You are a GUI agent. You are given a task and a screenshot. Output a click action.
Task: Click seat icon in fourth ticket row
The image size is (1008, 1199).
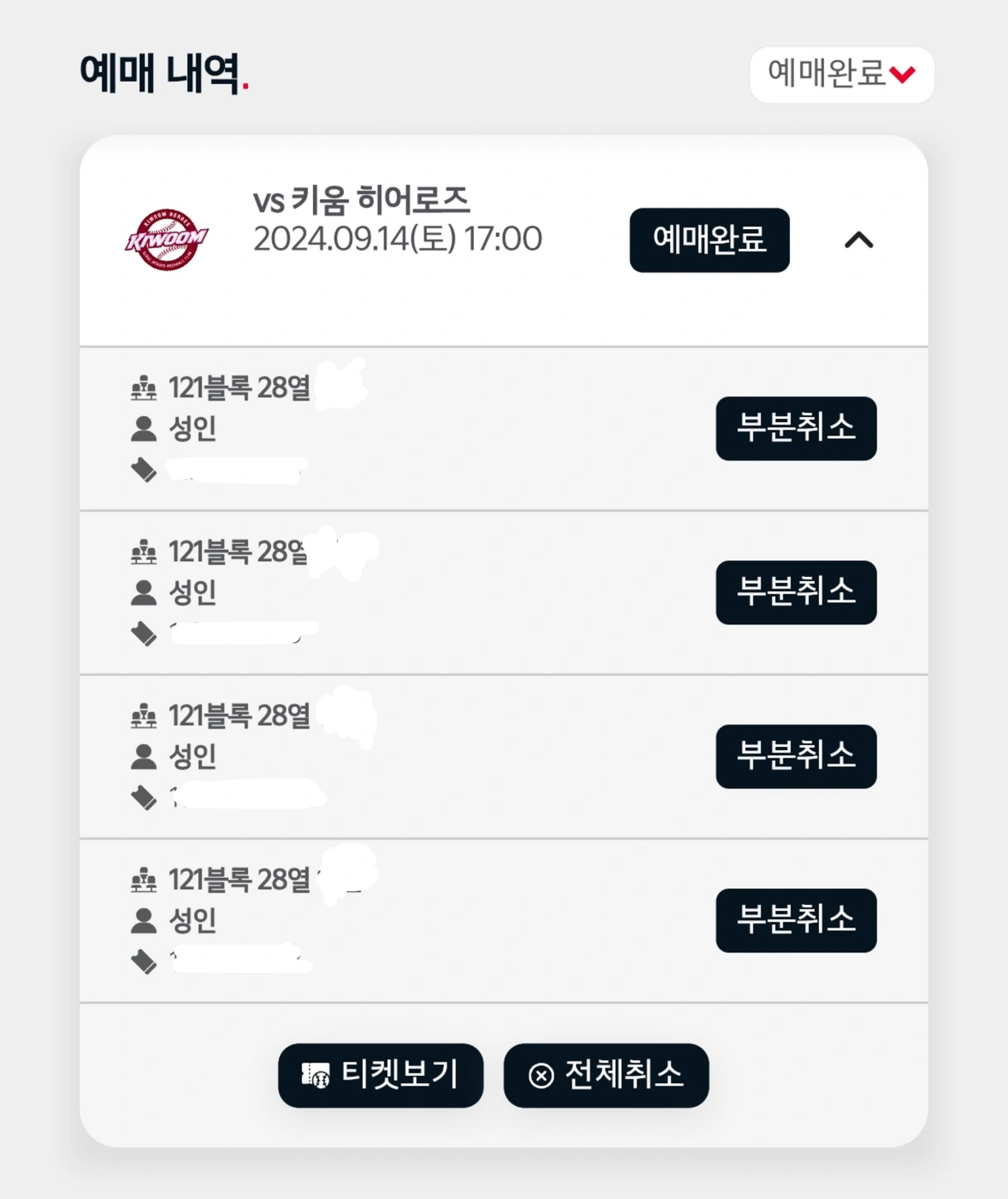tap(144, 879)
